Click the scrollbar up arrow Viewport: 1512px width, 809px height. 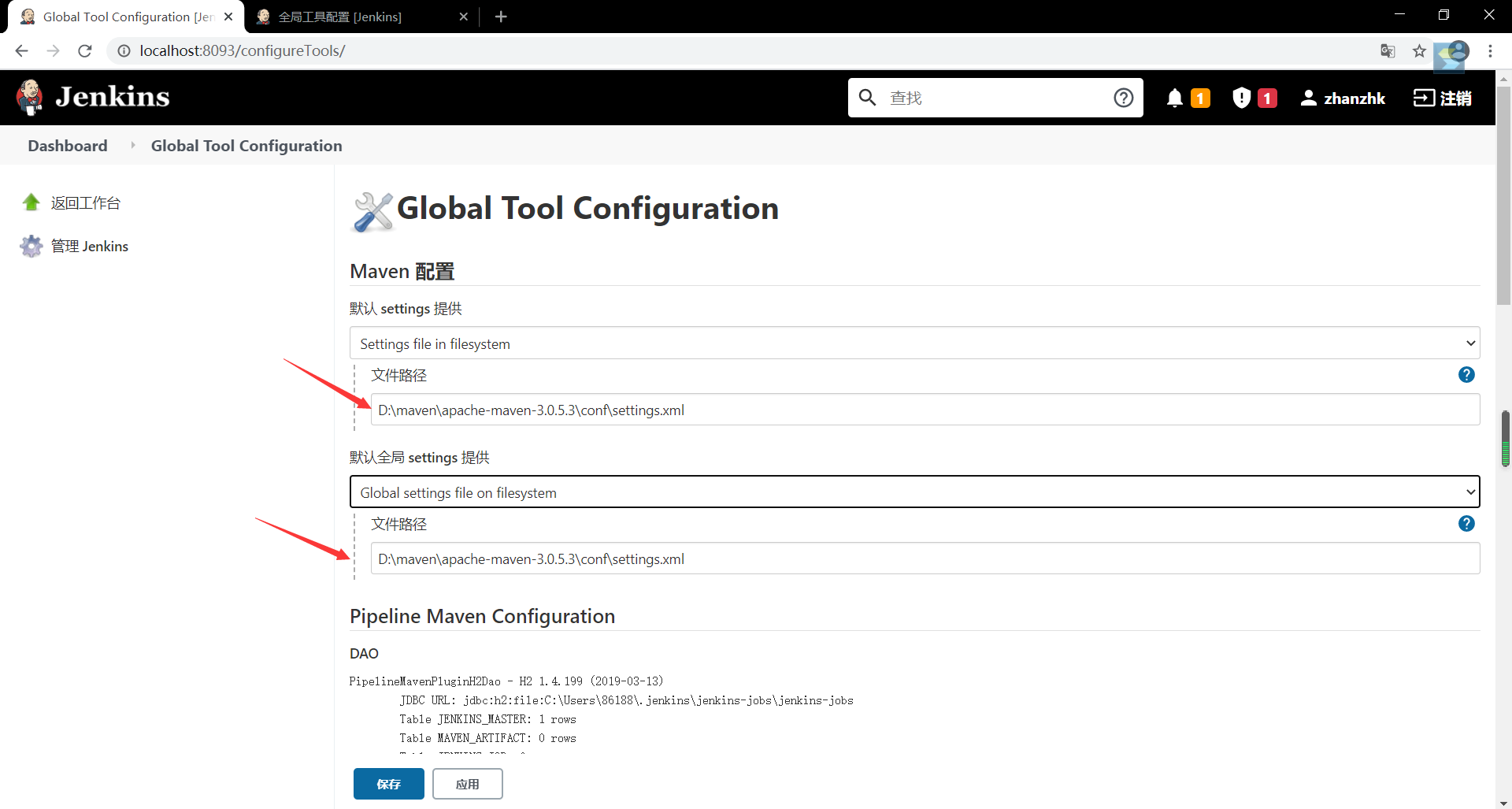[x=1503, y=78]
